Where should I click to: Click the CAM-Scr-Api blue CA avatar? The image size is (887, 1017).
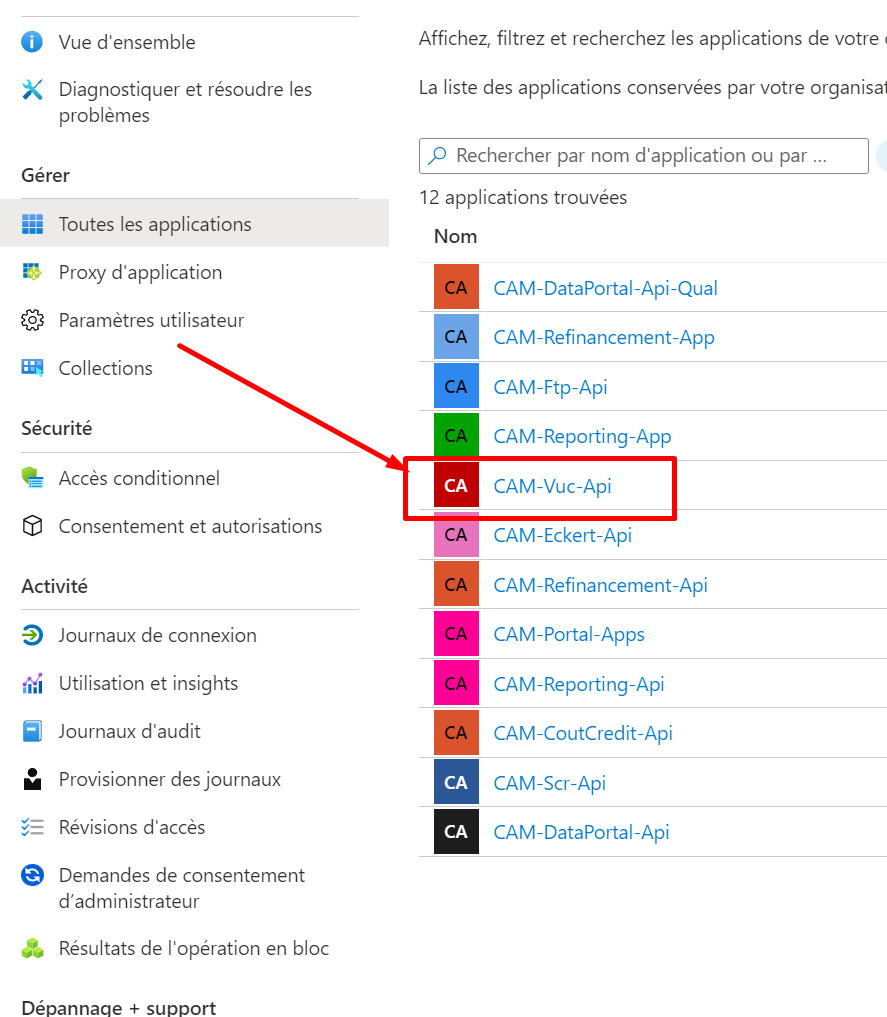456,782
